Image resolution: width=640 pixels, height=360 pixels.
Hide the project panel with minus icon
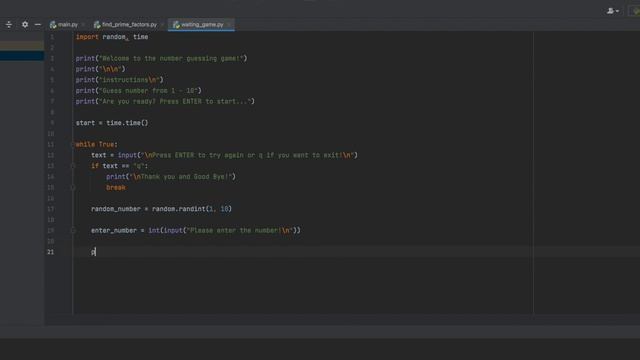38,24
